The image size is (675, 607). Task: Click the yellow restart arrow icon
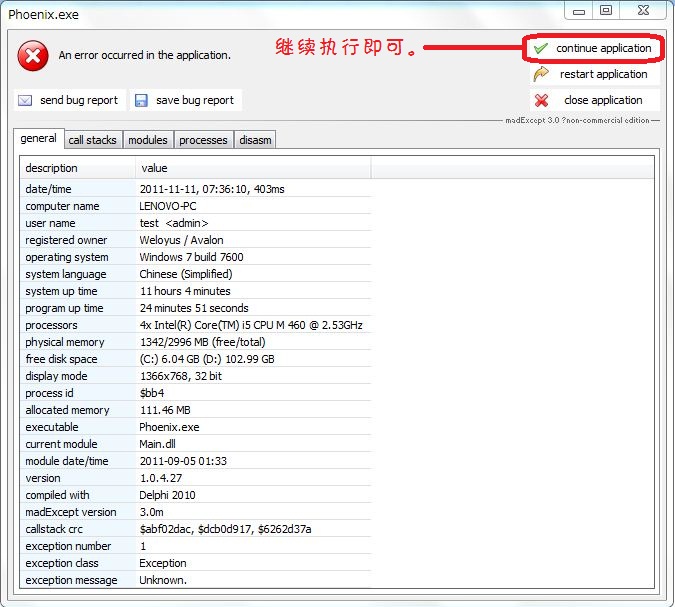pos(541,74)
